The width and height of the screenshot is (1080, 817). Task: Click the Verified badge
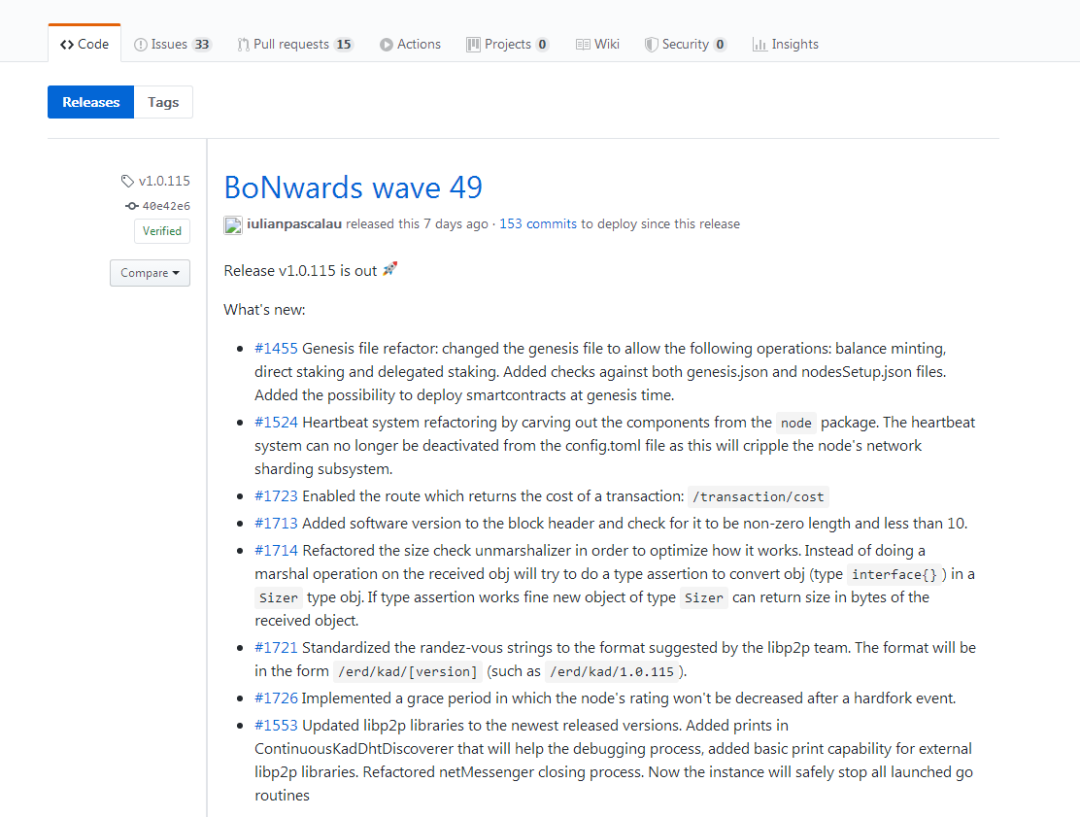point(162,231)
